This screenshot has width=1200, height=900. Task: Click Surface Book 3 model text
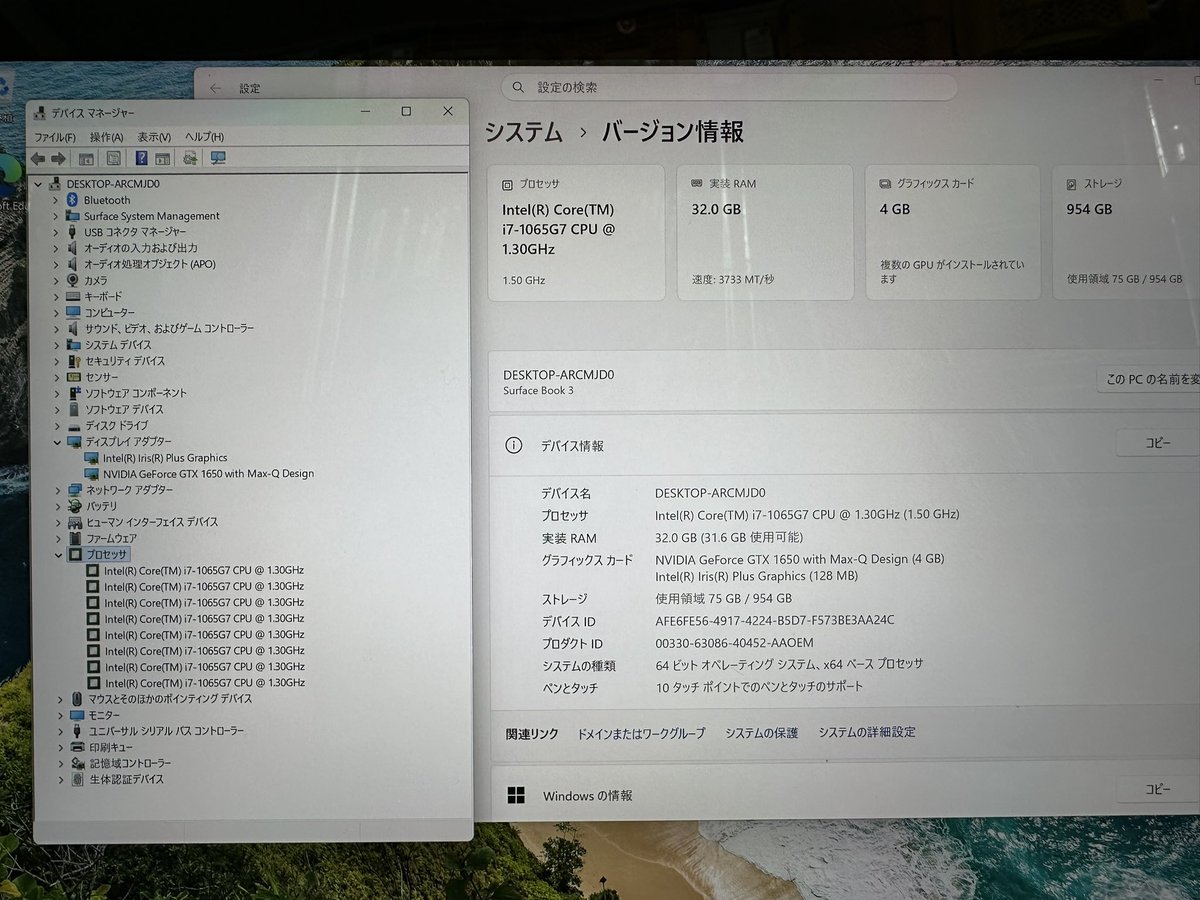(538, 391)
